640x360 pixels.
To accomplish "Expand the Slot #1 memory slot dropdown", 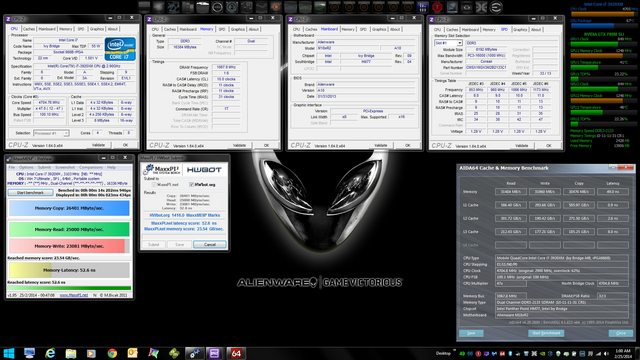I will click(448, 43).
